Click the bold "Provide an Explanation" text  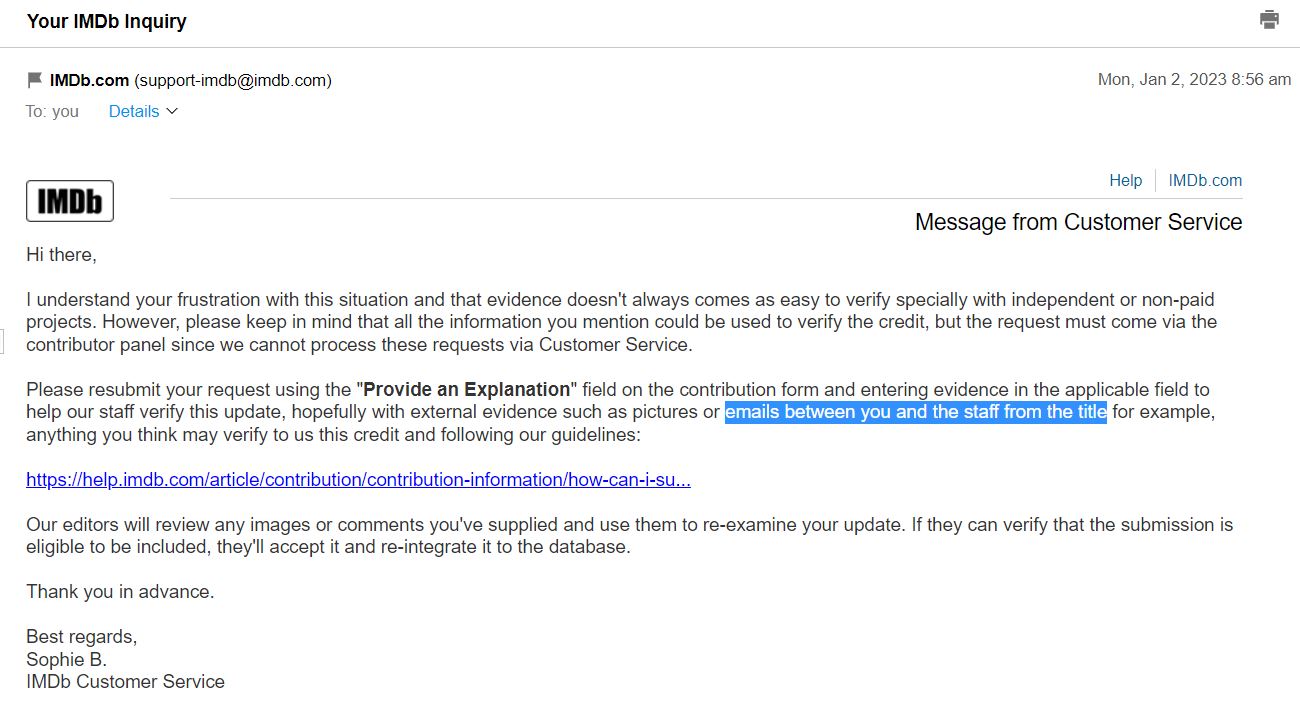point(467,389)
